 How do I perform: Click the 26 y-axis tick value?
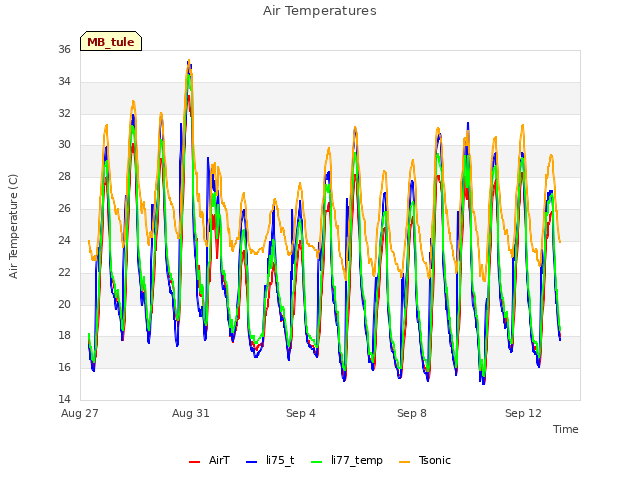pos(64,209)
